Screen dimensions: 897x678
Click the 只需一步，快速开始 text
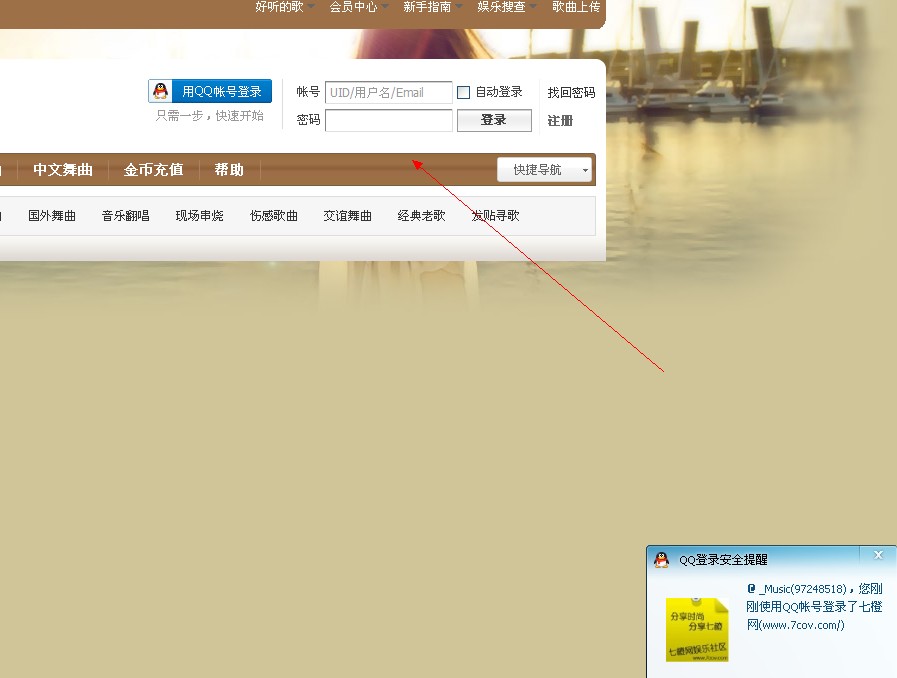click(x=209, y=116)
